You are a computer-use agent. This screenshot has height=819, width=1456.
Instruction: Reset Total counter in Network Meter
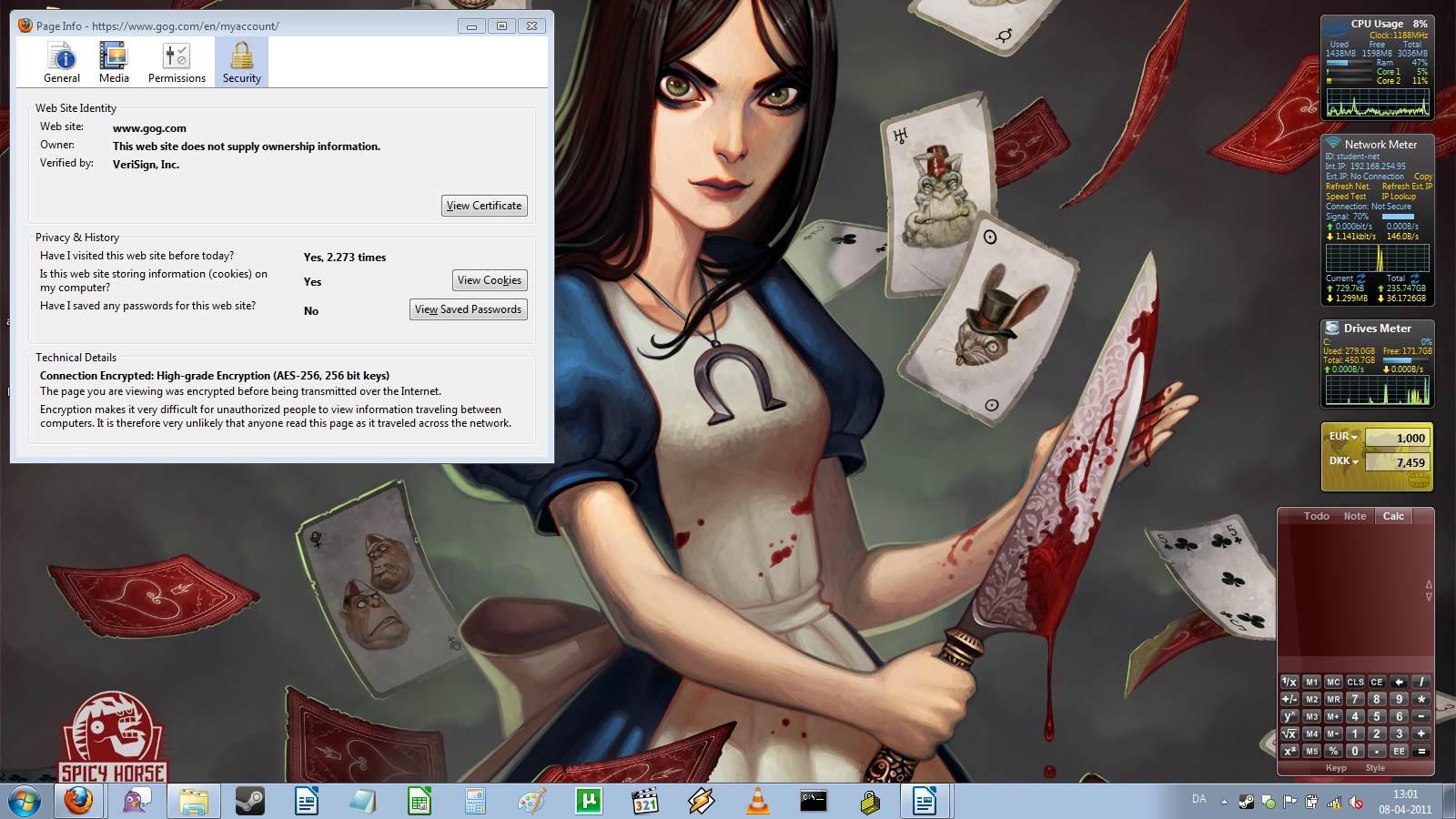(1415, 278)
